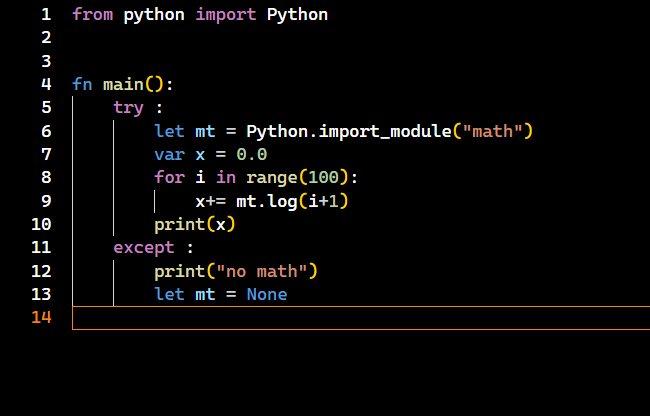Select line number 14 in the gutter

tap(41, 318)
